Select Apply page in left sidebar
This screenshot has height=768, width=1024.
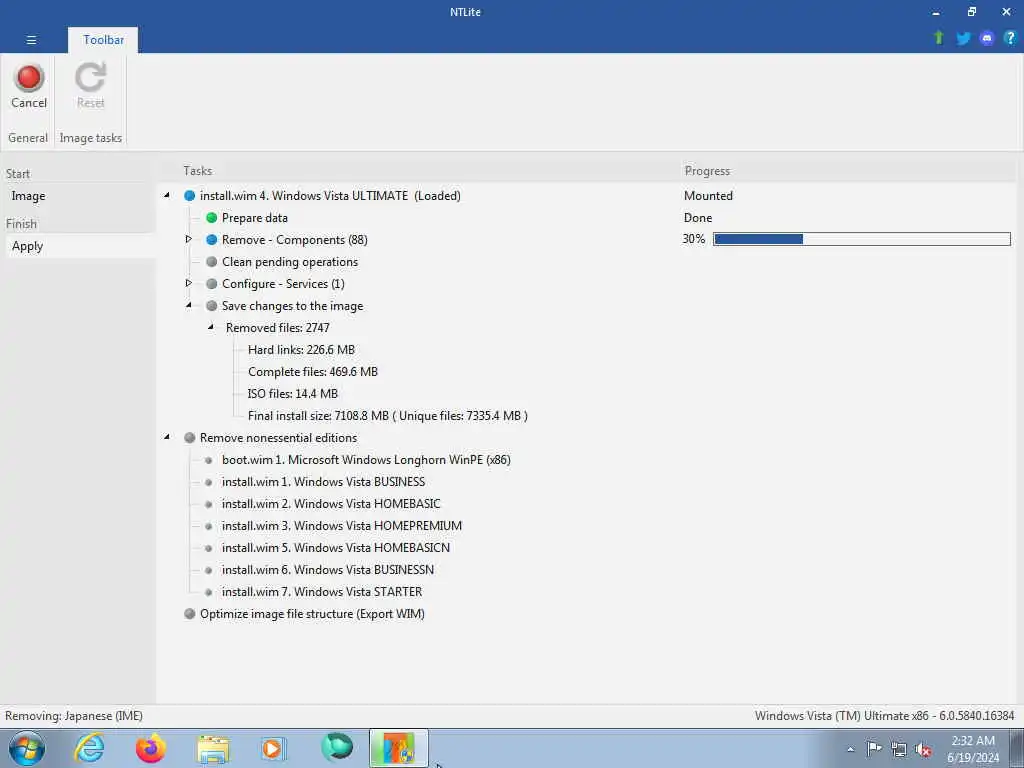click(x=80, y=246)
